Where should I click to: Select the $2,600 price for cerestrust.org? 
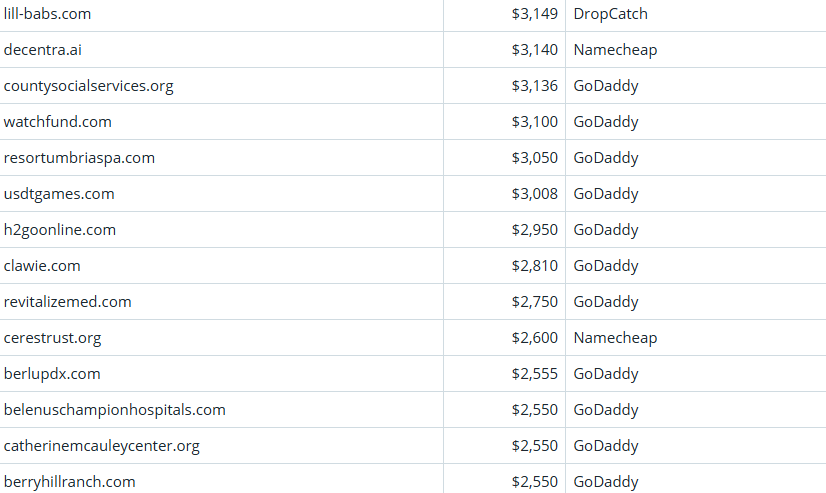click(534, 338)
